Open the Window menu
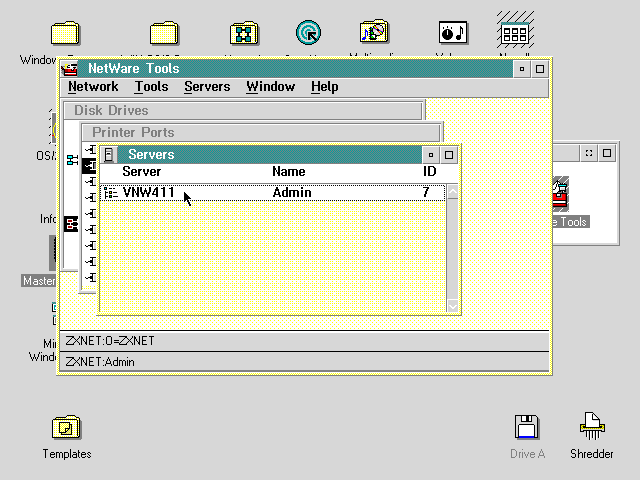 tap(270, 87)
